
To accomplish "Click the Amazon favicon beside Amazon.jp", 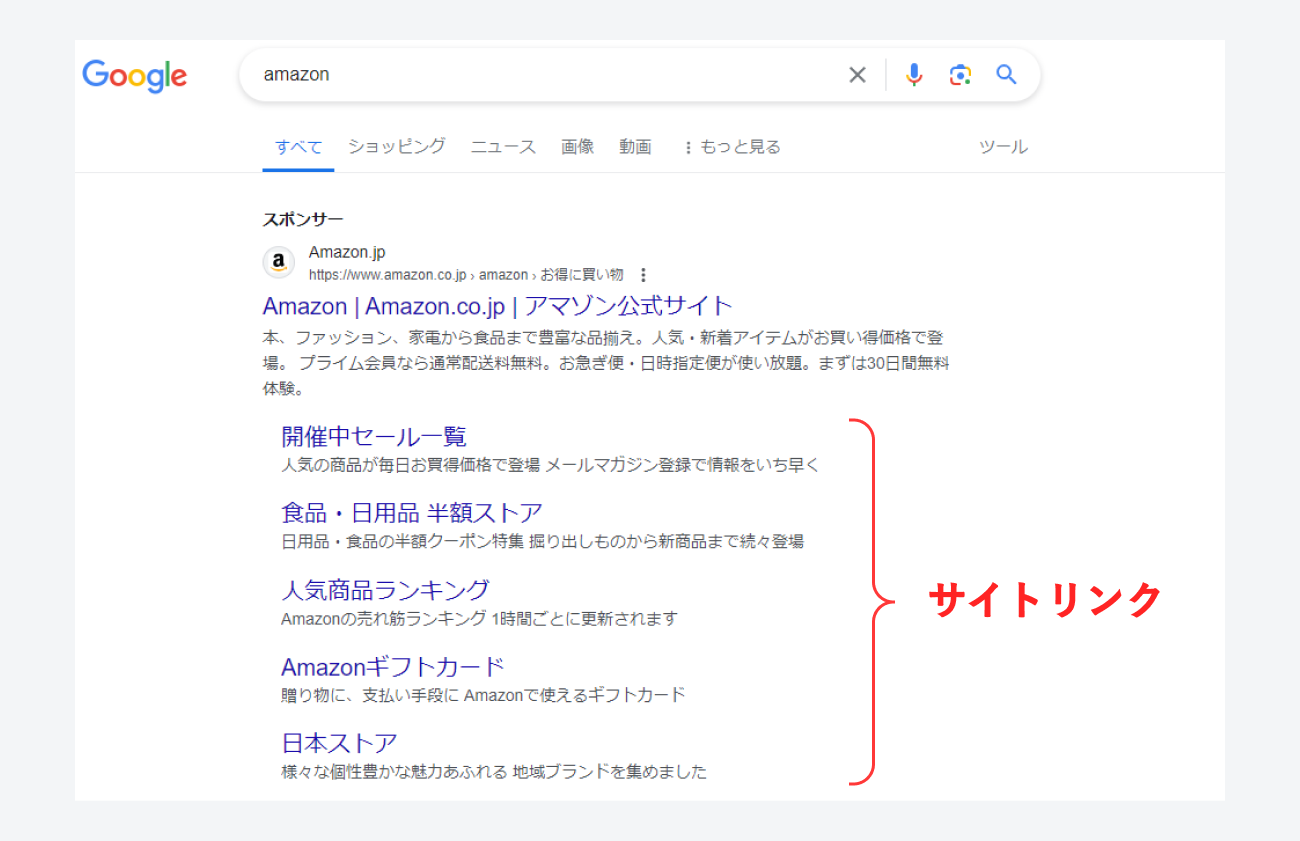I will 279,263.
